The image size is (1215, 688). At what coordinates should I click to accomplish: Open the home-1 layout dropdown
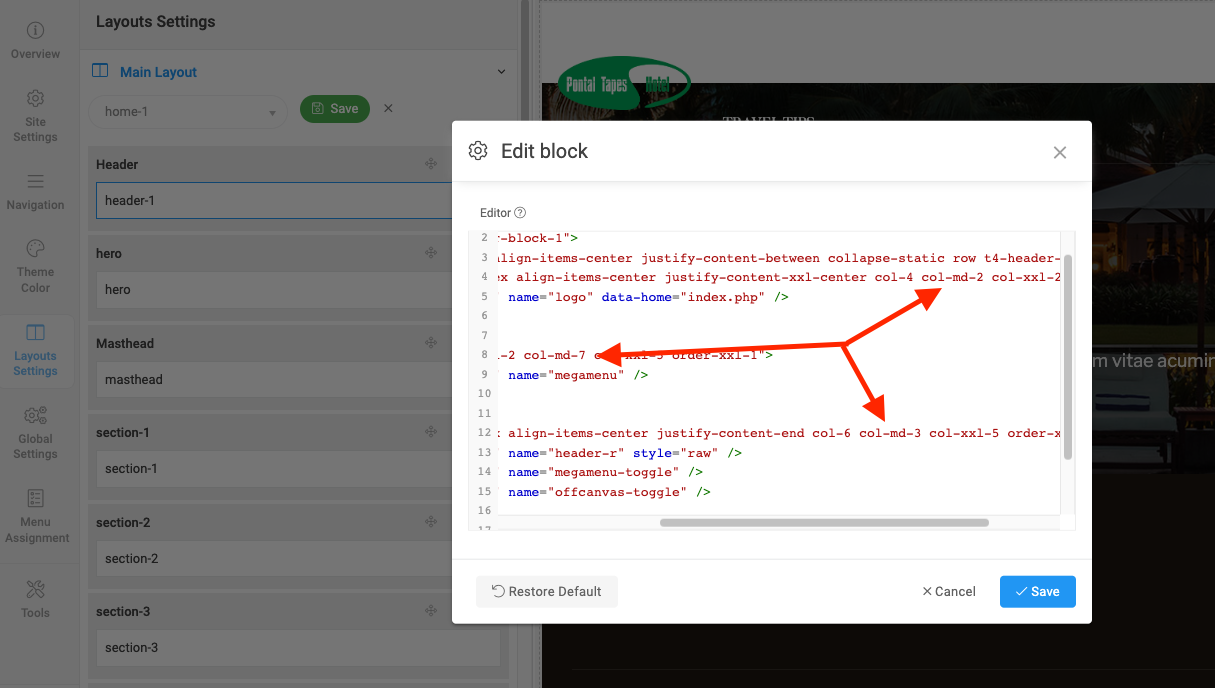[x=189, y=112]
